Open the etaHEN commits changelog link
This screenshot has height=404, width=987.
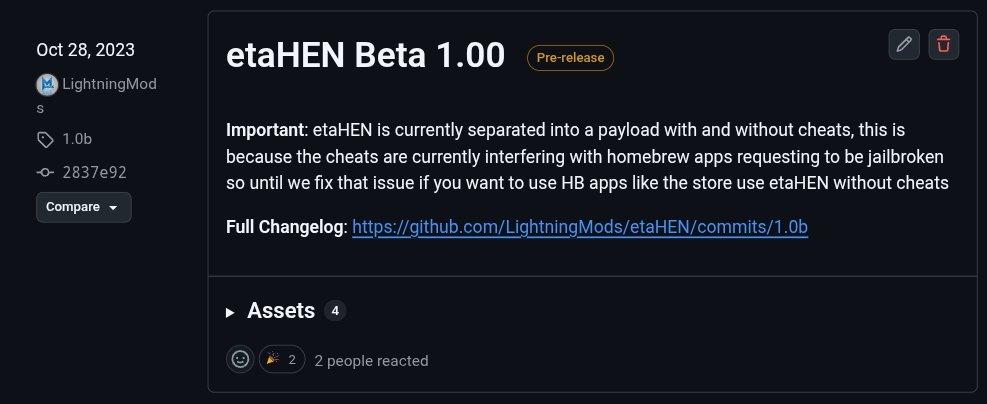[x=580, y=227]
